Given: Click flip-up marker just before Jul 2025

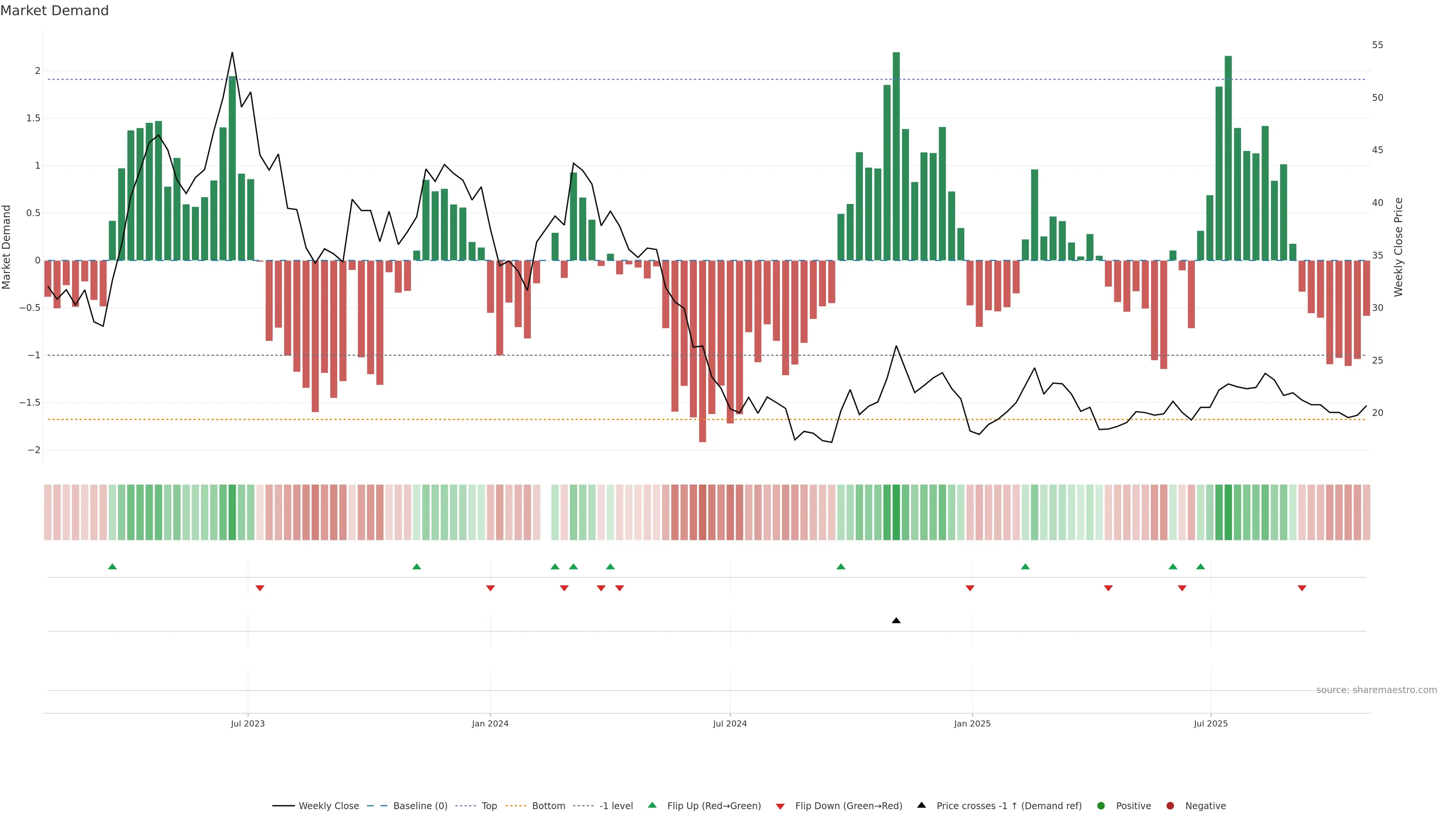Looking at the screenshot, I should pyautogui.click(x=1200, y=566).
